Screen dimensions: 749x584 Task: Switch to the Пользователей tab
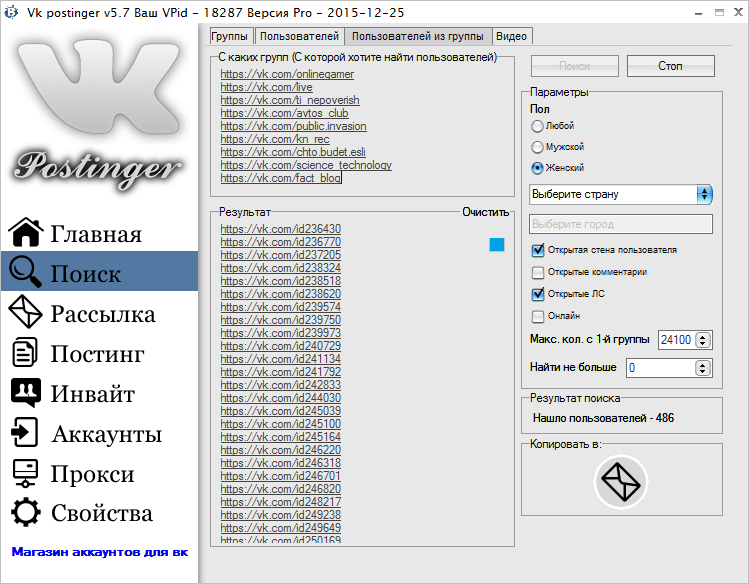299,36
